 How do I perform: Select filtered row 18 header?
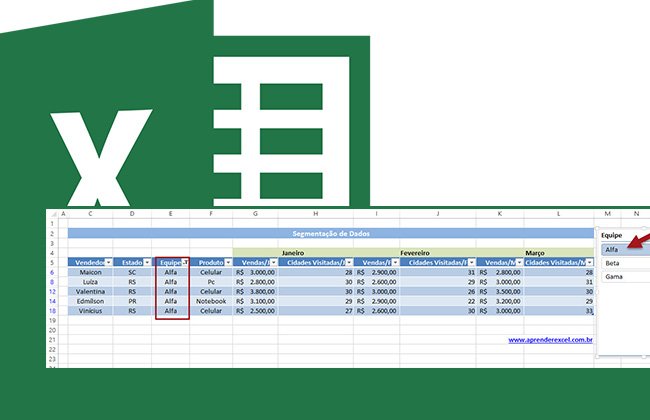(x=52, y=311)
